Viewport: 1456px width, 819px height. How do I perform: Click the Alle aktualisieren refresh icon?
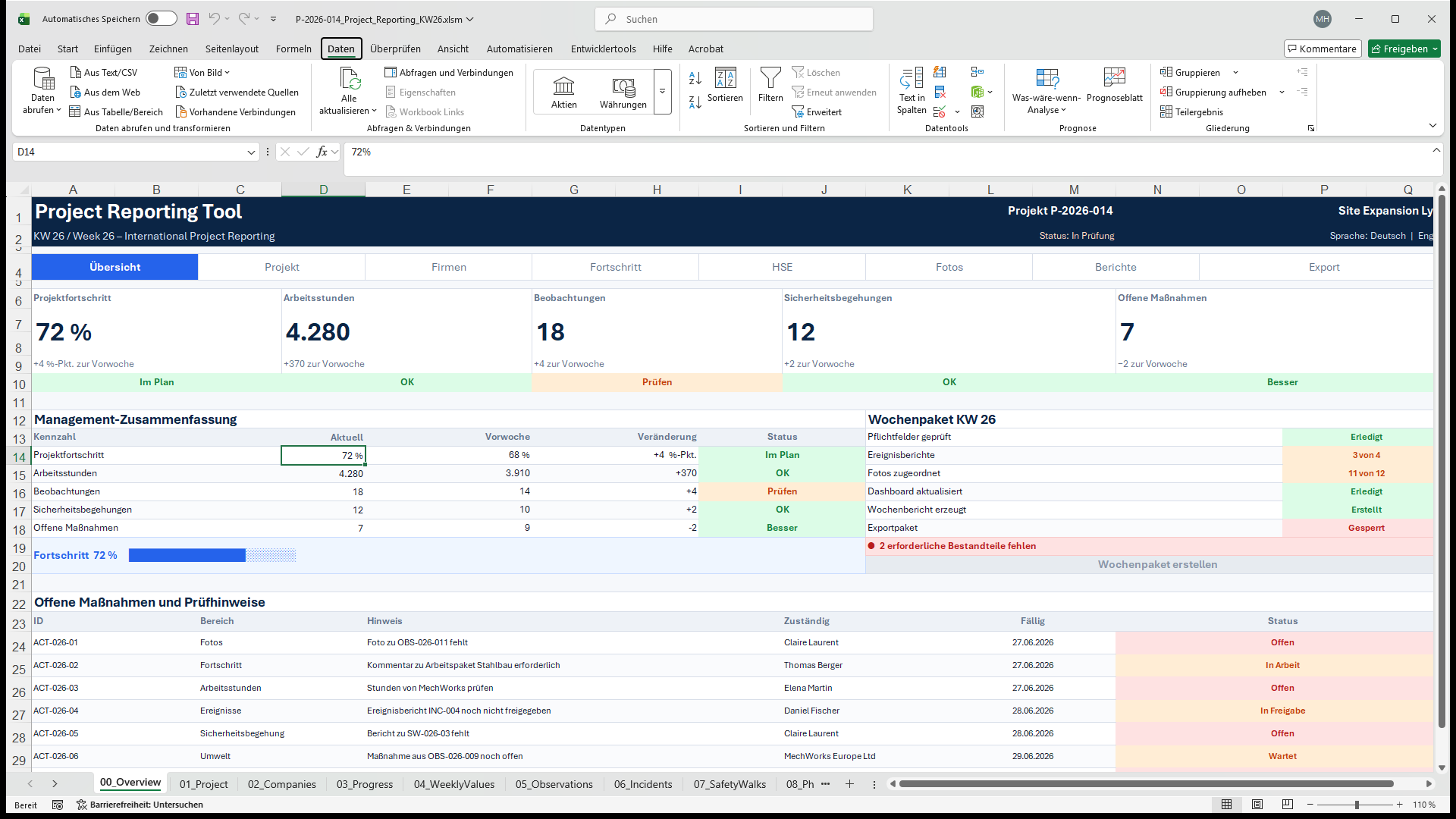pos(350,78)
